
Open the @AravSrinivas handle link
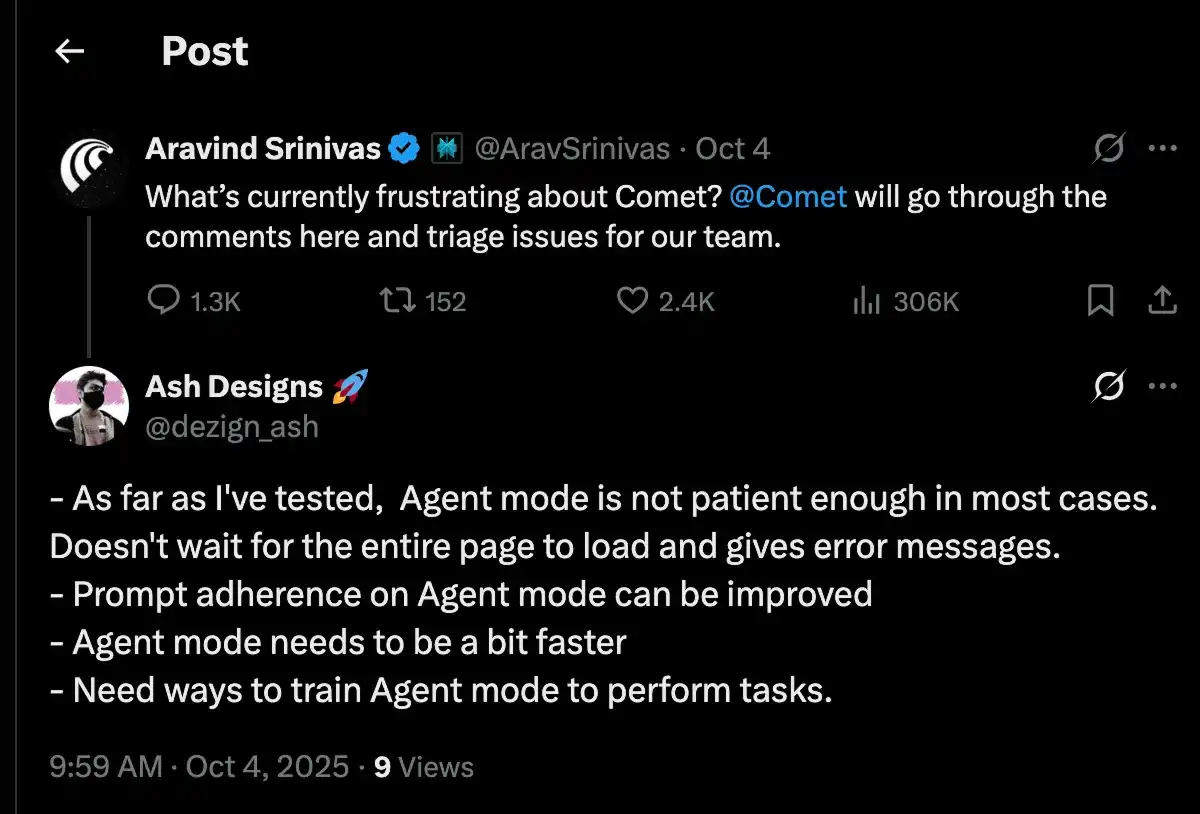571,149
